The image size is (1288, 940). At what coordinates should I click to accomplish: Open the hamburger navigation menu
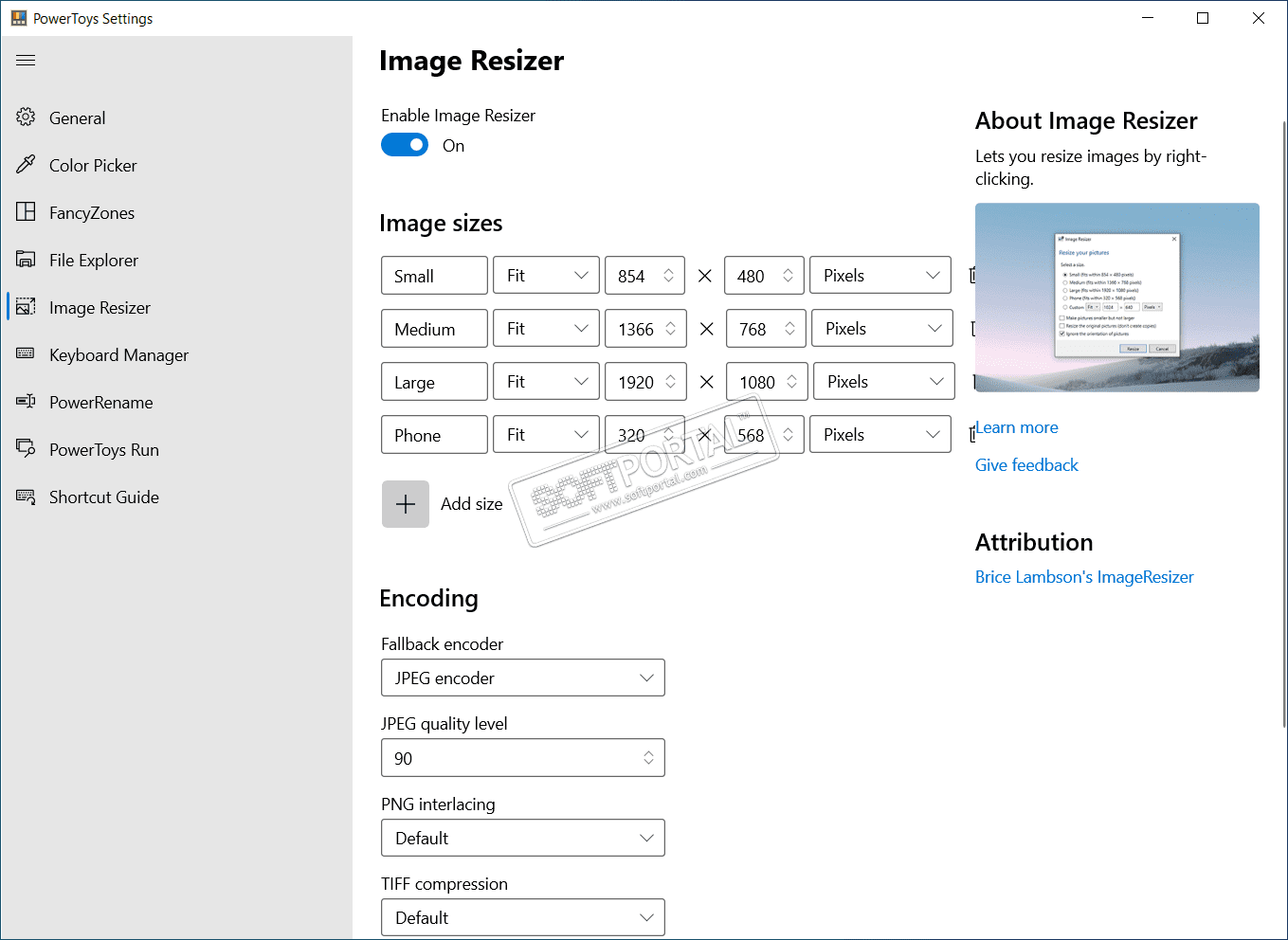pyautogui.click(x=26, y=61)
